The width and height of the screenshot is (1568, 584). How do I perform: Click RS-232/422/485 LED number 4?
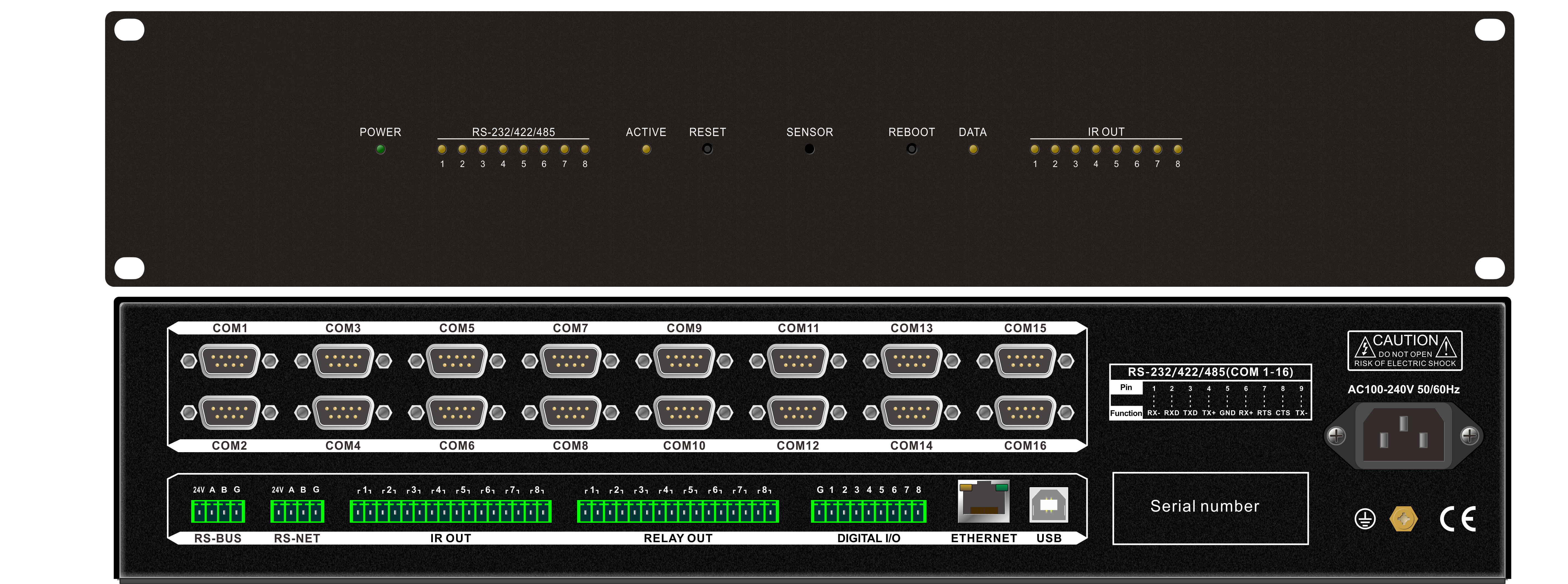pyautogui.click(x=503, y=149)
